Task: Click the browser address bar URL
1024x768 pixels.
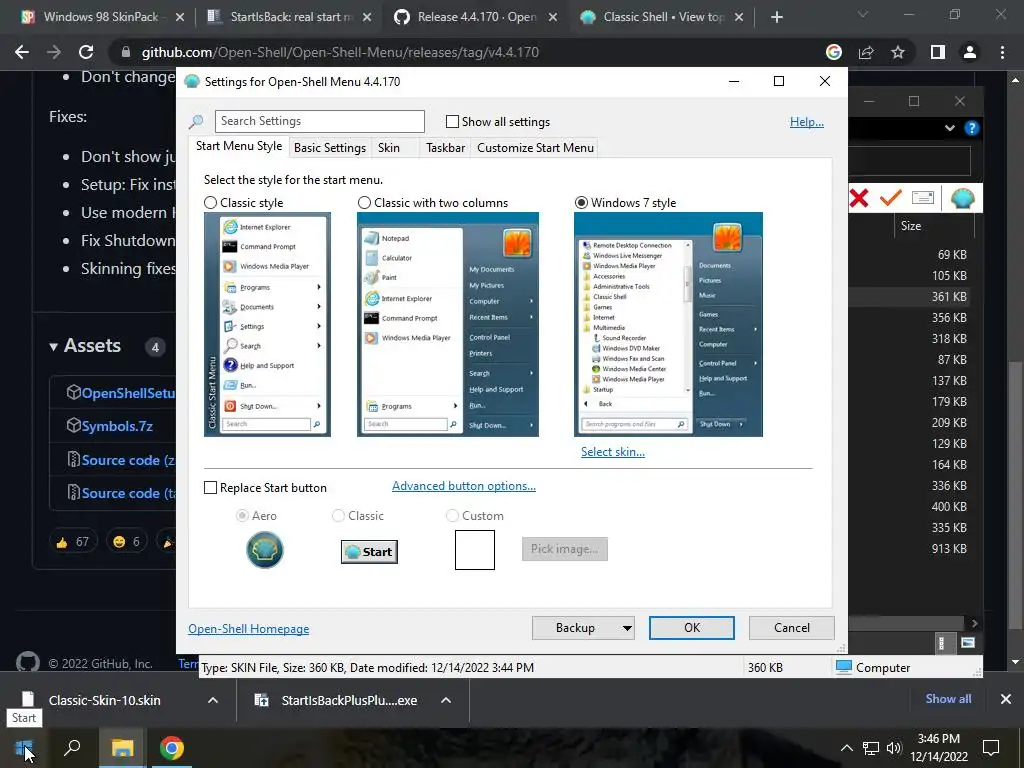Action: (x=340, y=52)
